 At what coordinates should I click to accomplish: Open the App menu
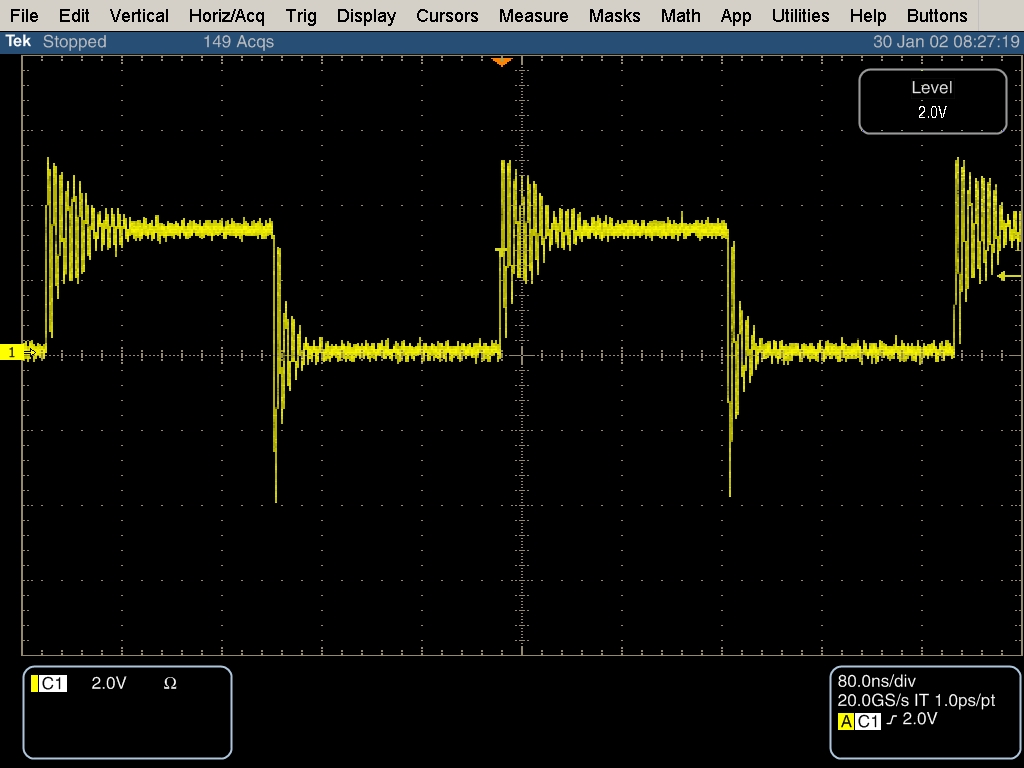pos(736,16)
